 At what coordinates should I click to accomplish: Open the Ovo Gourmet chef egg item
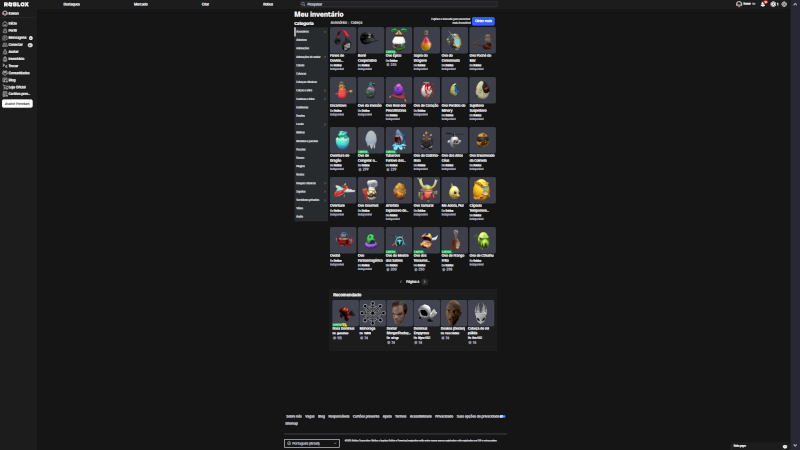tap(371, 190)
